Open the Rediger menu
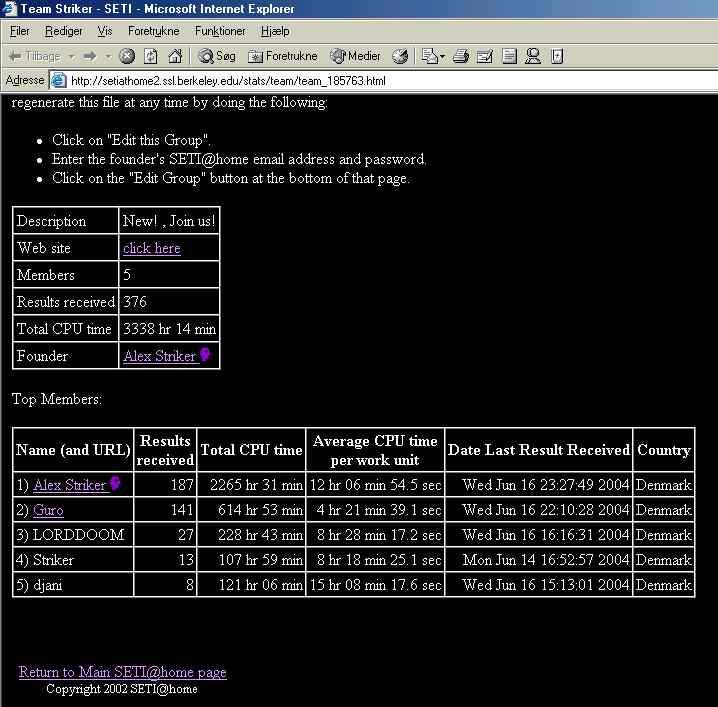The height and width of the screenshot is (707, 718). point(64,31)
